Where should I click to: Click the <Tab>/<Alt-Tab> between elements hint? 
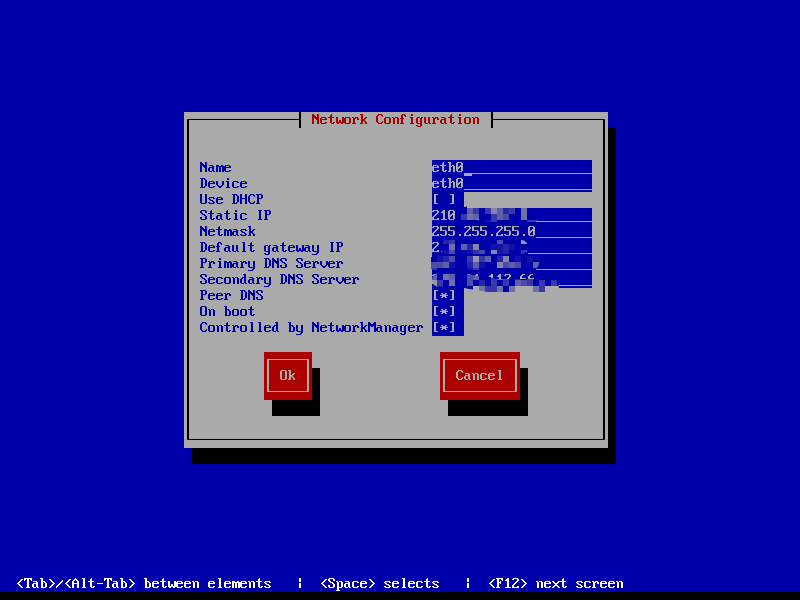pyautogui.click(x=144, y=583)
